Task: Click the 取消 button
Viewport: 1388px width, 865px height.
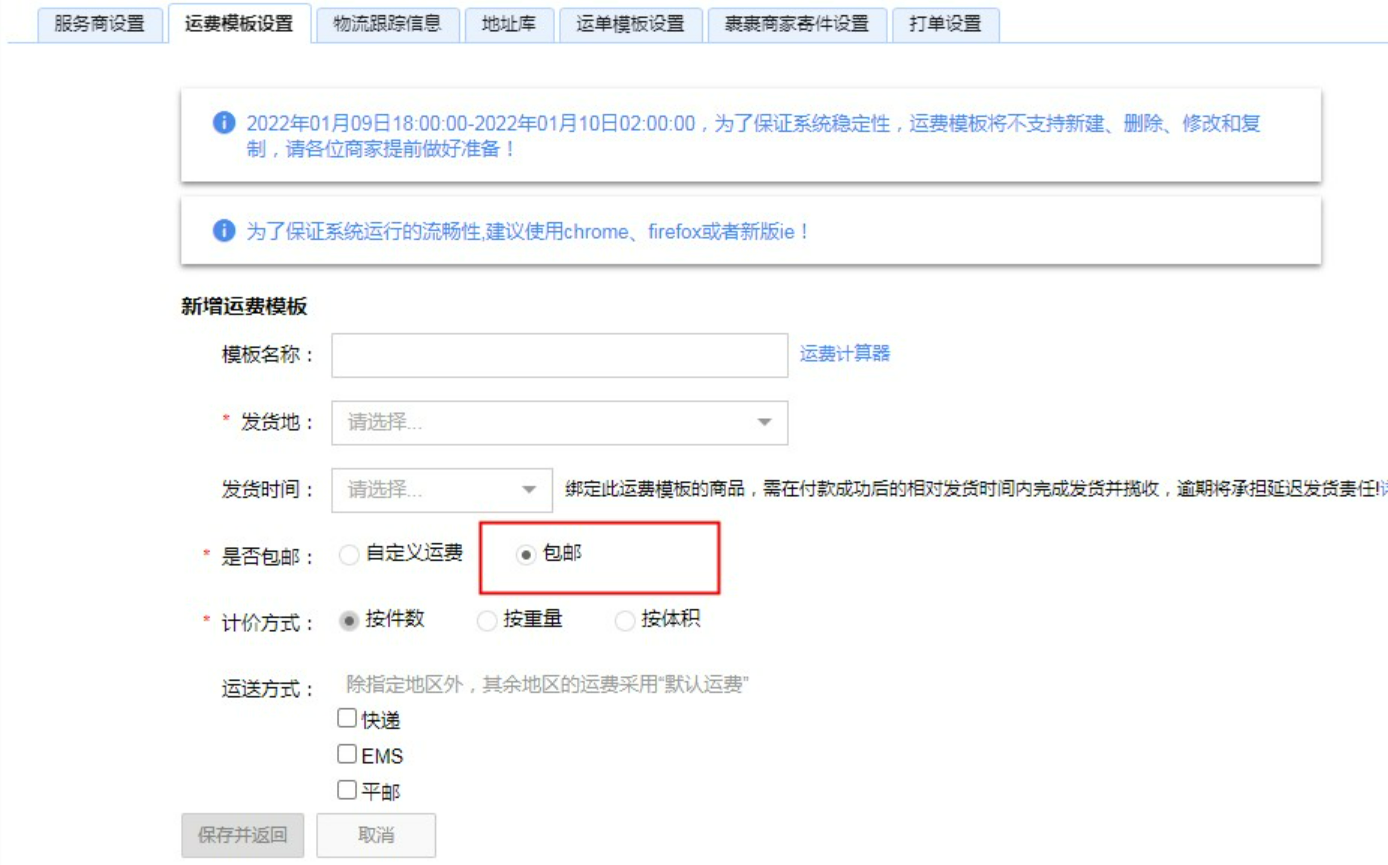Action: [376, 835]
